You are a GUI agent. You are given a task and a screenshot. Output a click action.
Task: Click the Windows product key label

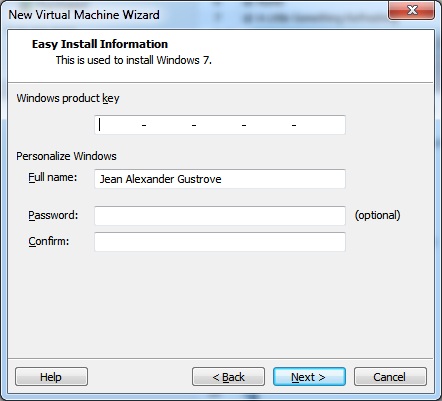pos(68,98)
